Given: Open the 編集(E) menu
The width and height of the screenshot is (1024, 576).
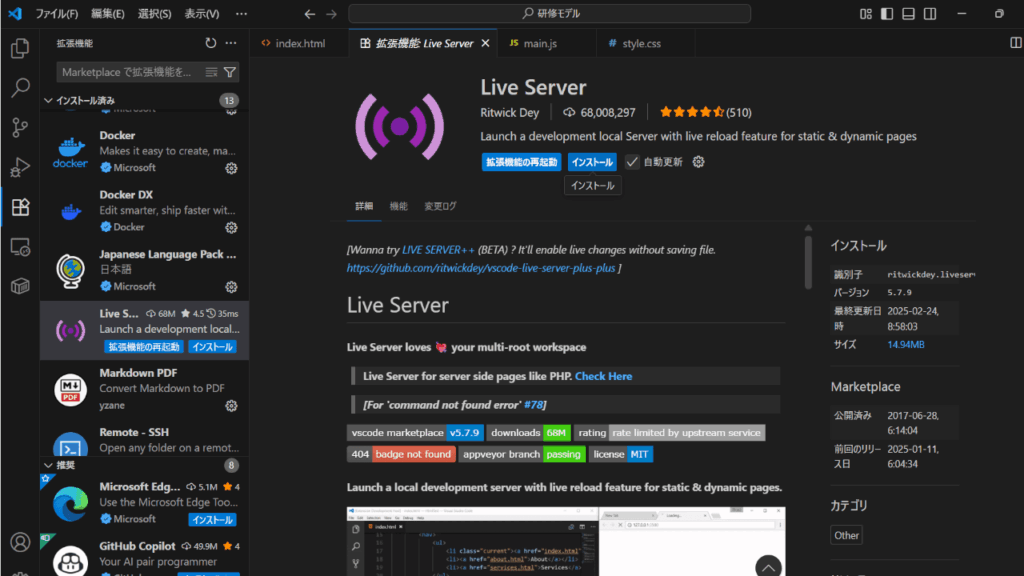Looking at the screenshot, I should (x=108, y=14).
